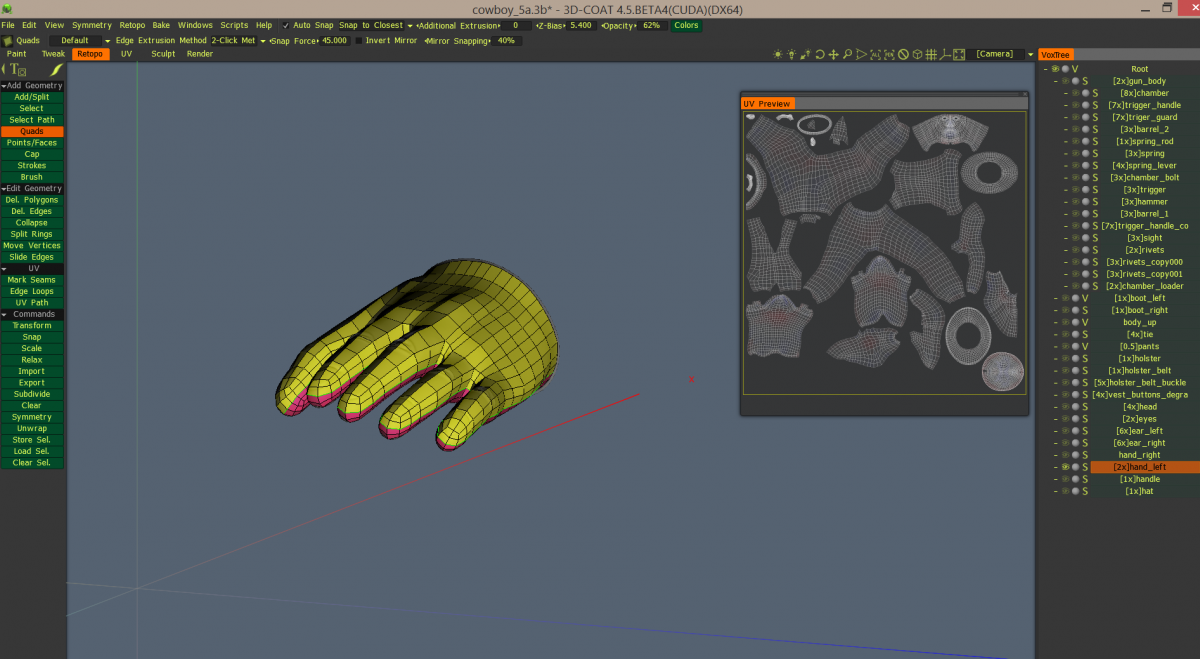The width and height of the screenshot is (1200, 659).
Task: Enable the Invert Mirror checkbox
Action: click(360, 41)
